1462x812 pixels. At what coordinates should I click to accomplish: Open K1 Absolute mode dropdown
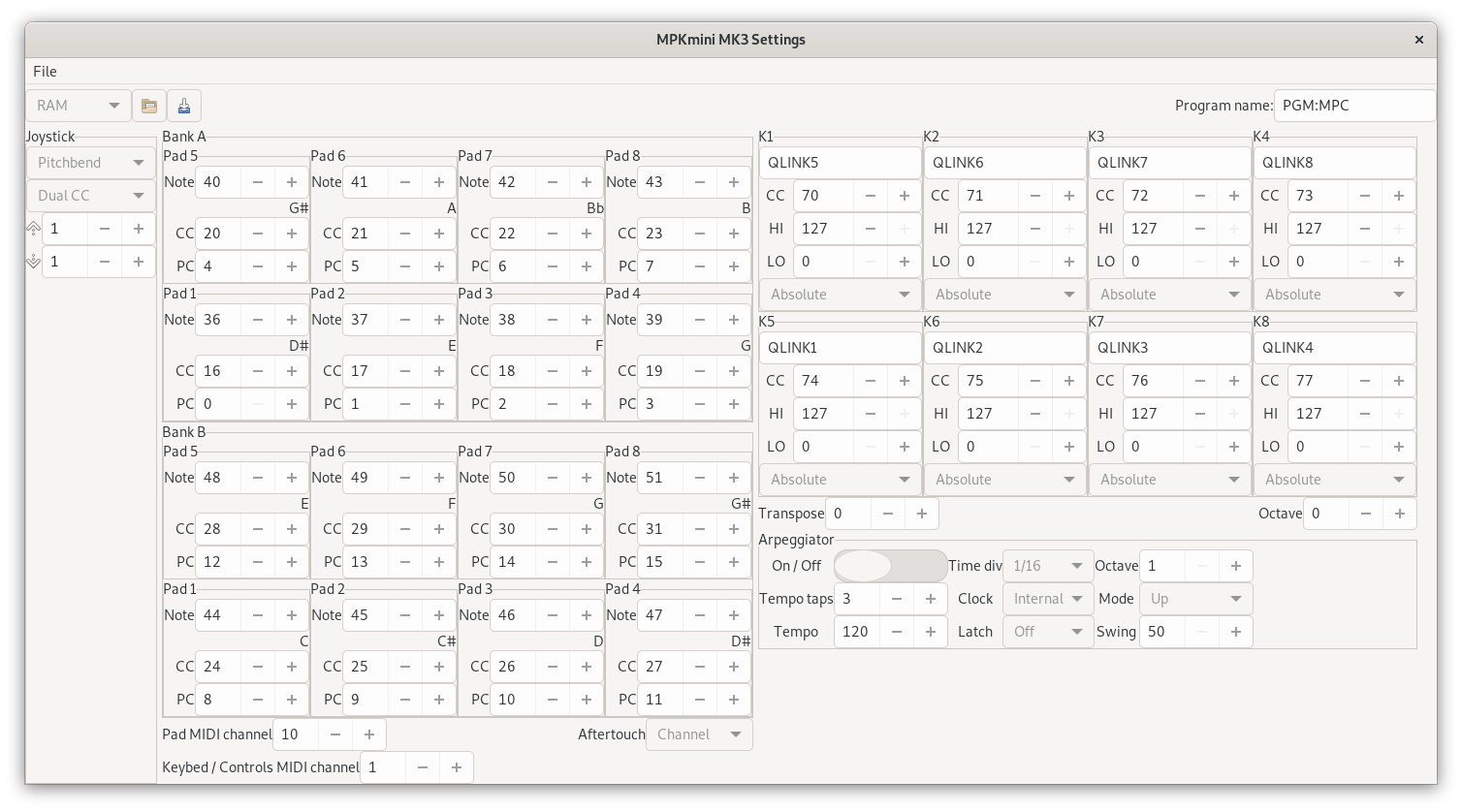840,295
